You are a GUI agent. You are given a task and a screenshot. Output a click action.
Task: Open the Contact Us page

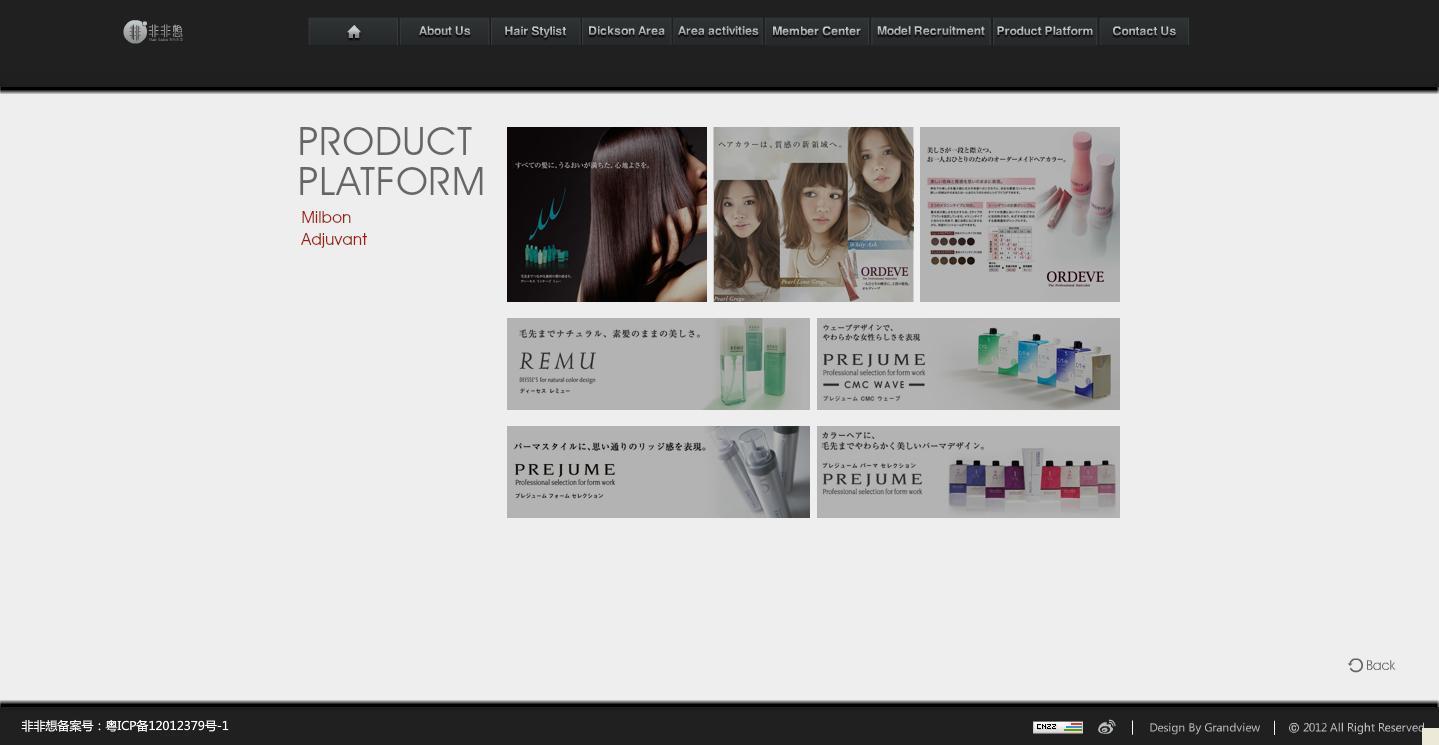click(x=1143, y=31)
